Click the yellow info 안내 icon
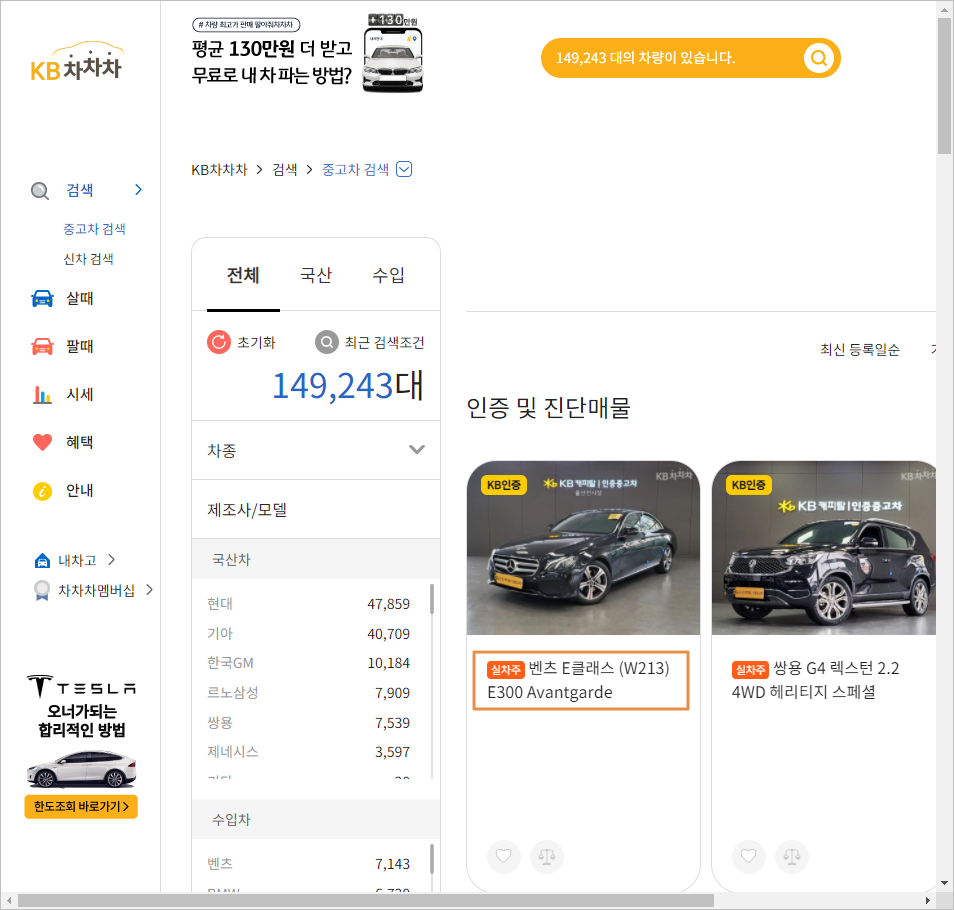 42,490
